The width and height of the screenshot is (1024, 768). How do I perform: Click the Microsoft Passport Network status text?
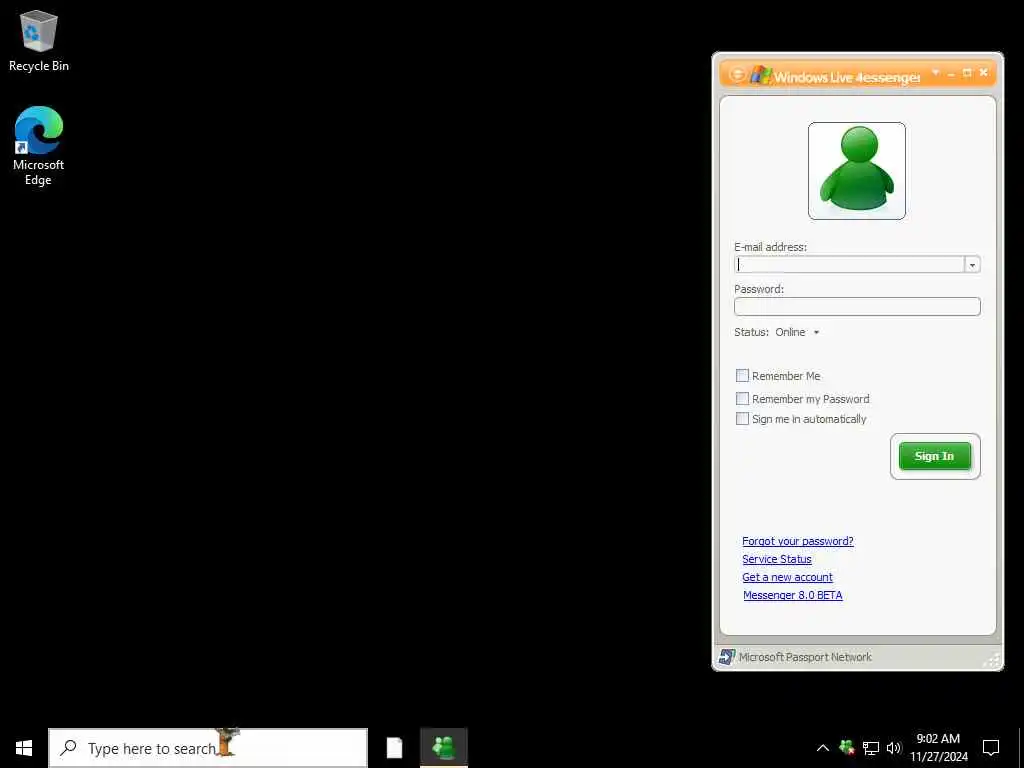805,657
